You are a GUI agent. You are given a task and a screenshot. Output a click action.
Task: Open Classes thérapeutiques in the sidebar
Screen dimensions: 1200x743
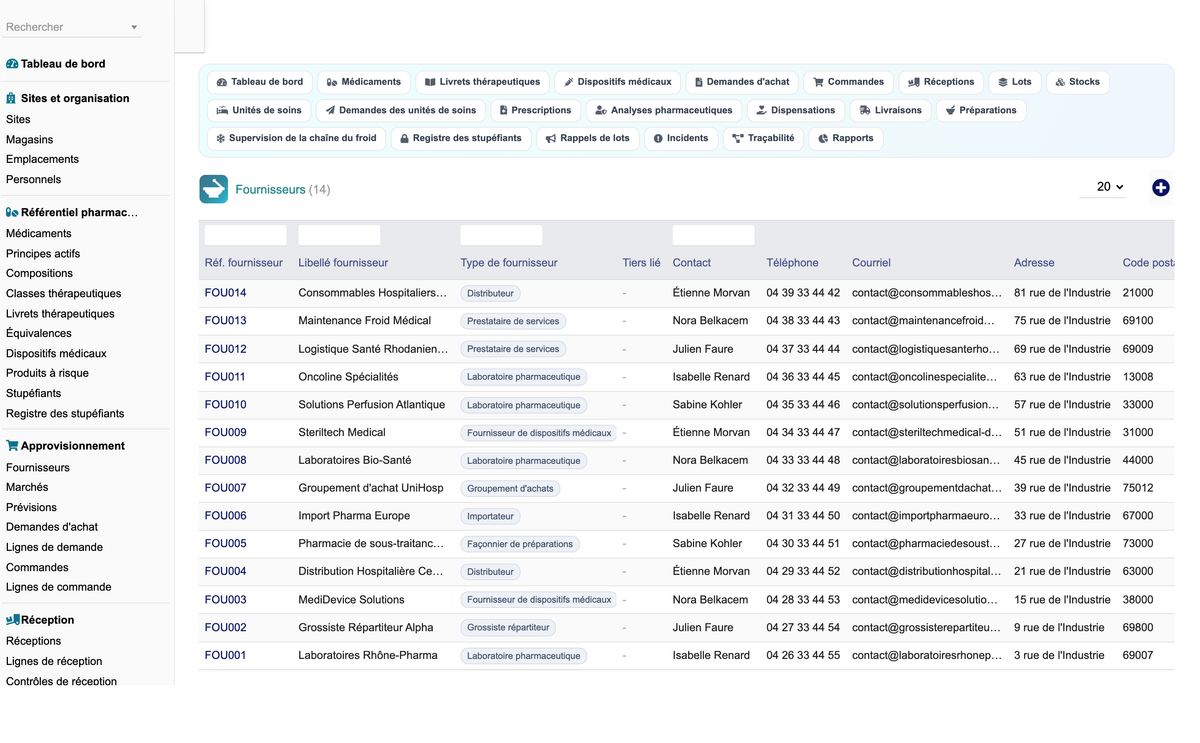coord(63,294)
